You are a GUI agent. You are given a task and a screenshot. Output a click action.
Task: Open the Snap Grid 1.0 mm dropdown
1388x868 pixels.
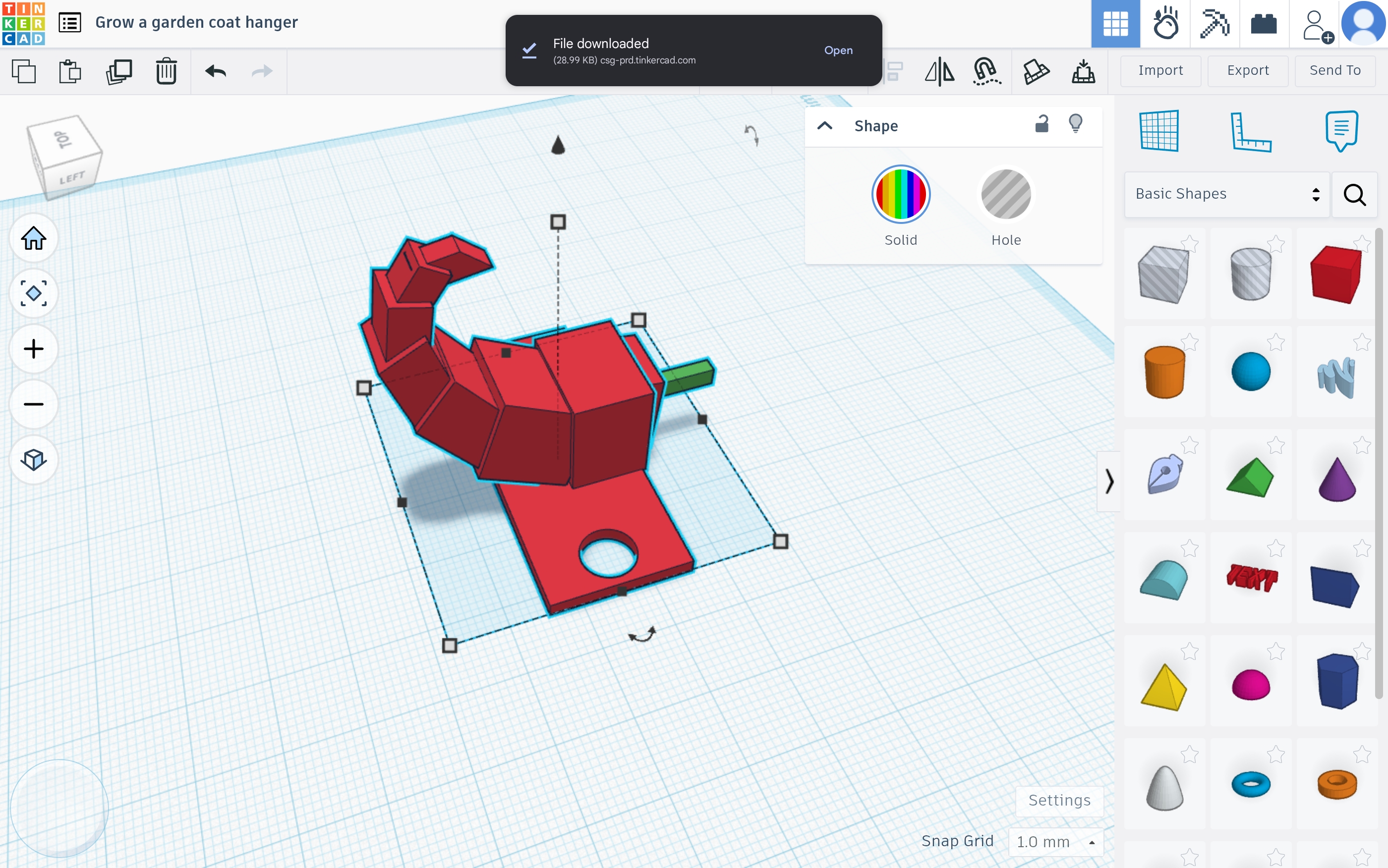click(1055, 842)
